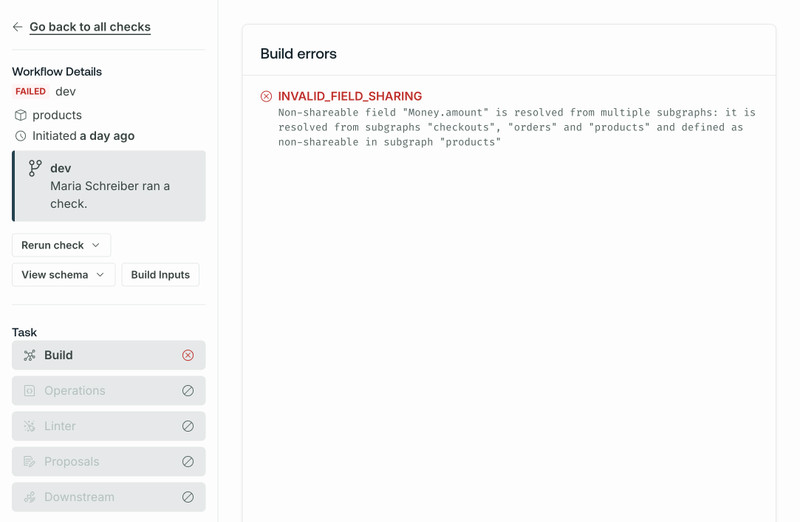Click the chevron next to View schema
Screen dimensions: 800x522
click(100, 275)
